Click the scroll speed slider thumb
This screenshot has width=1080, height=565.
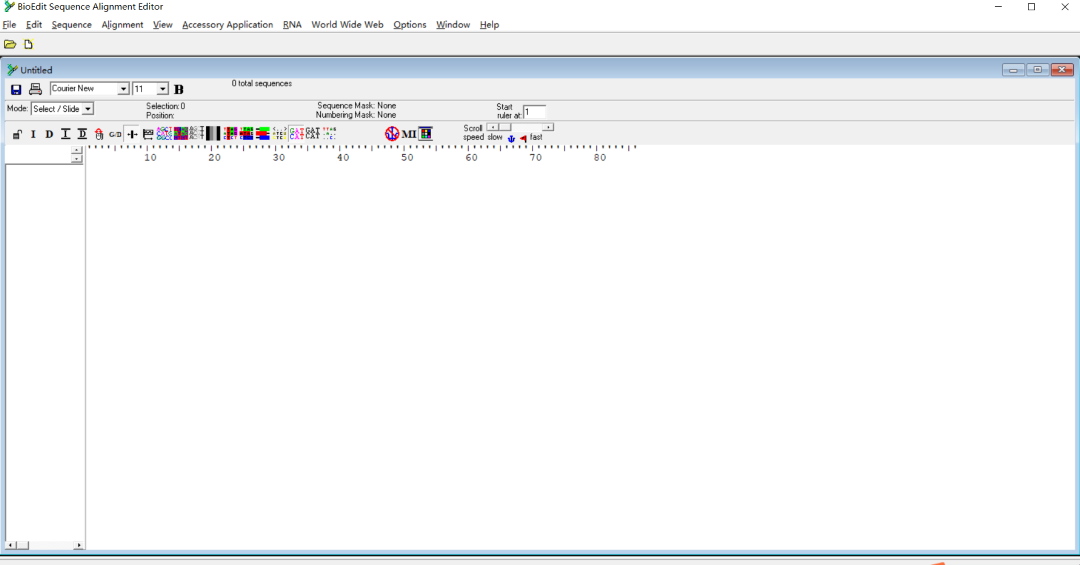click(x=505, y=127)
